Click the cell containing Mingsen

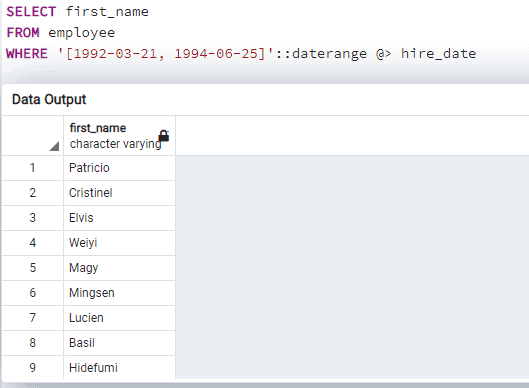coord(119,293)
